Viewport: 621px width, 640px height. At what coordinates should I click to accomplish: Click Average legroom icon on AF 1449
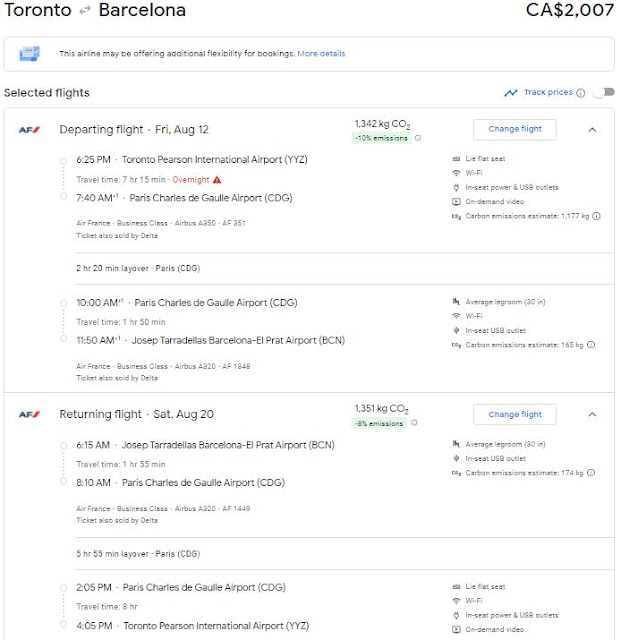[456, 444]
